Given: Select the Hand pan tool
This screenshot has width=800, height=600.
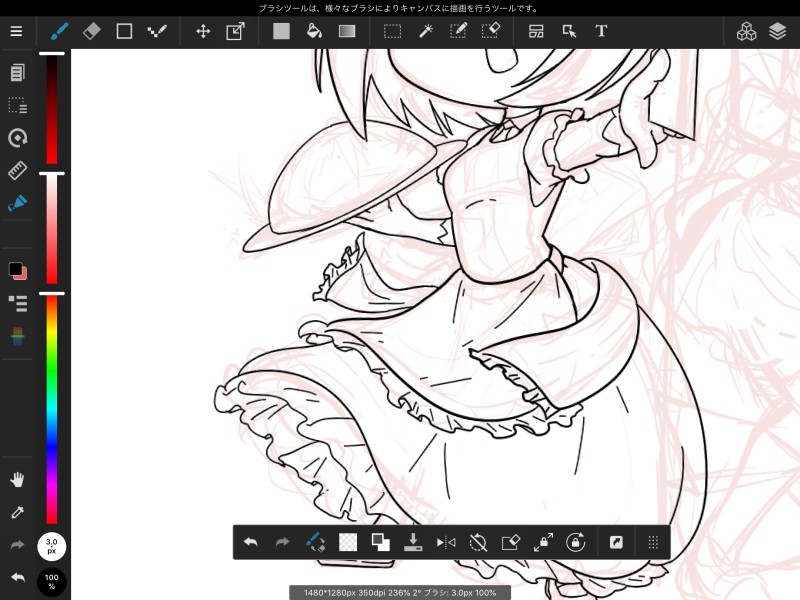Looking at the screenshot, I should point(17,480).
